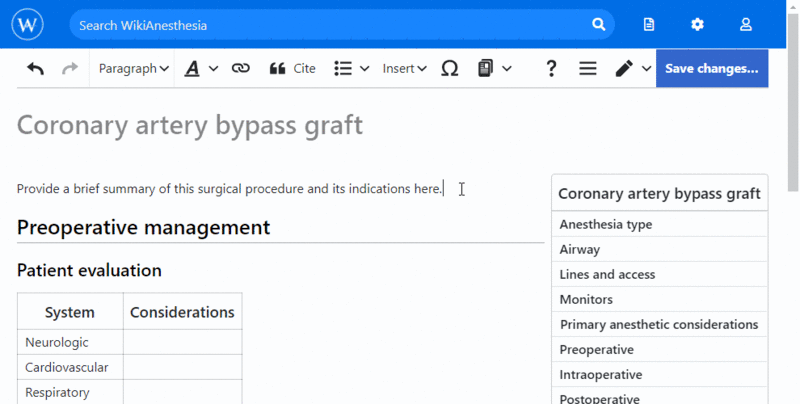Click the search magnifier icon
Image resolution: width=800 pixels, height=404 pixels.
tap(598, 24)
